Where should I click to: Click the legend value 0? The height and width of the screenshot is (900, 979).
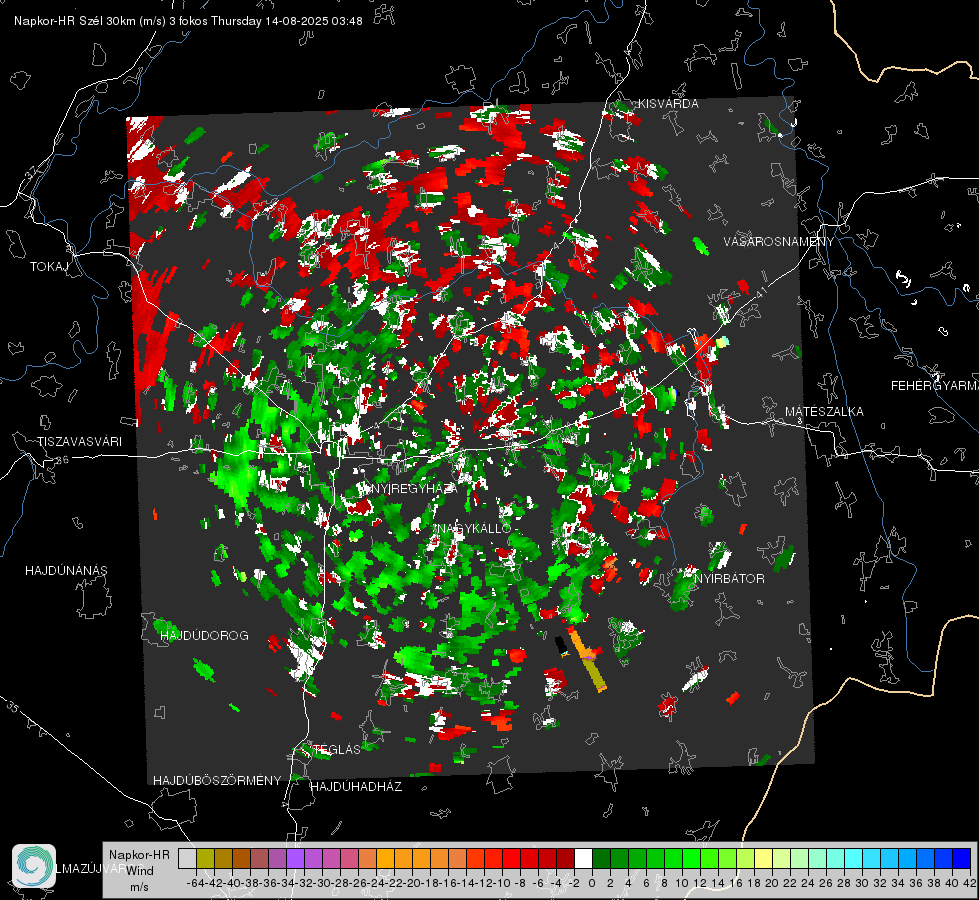pyautogui.click(x=592, y=883)
